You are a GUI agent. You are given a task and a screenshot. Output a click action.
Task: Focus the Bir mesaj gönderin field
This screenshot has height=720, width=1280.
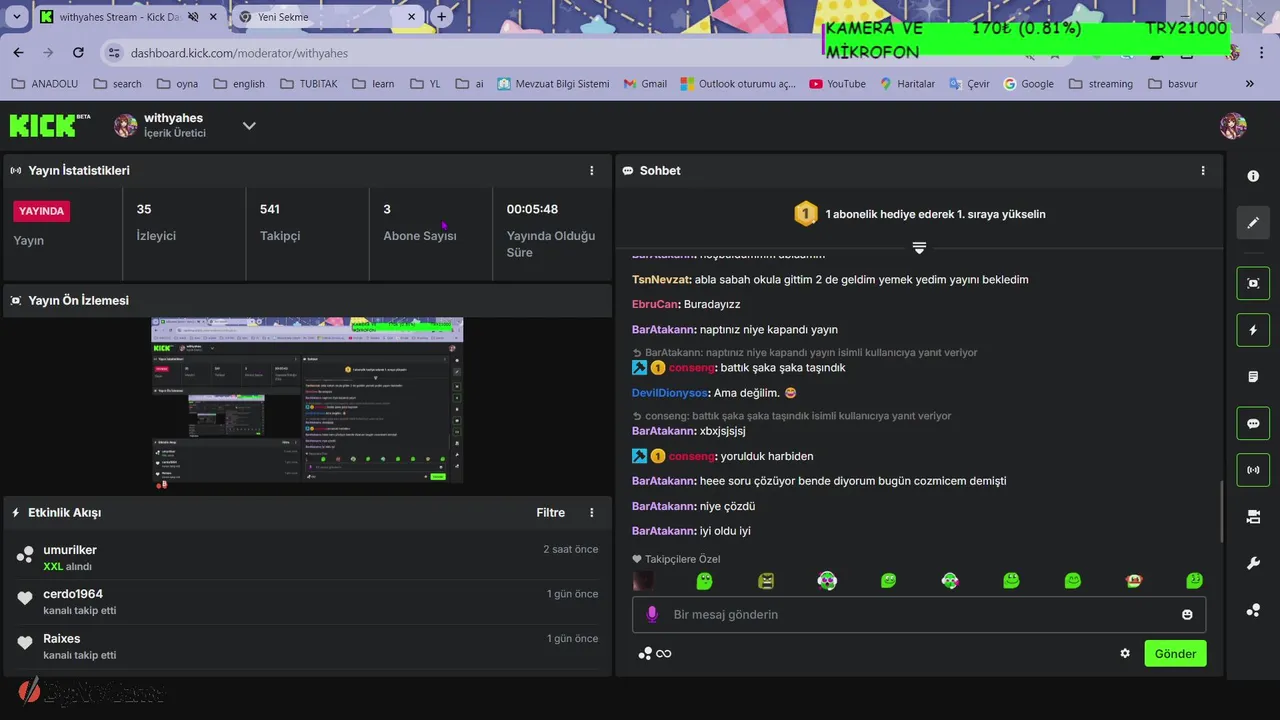pos(919,614)
